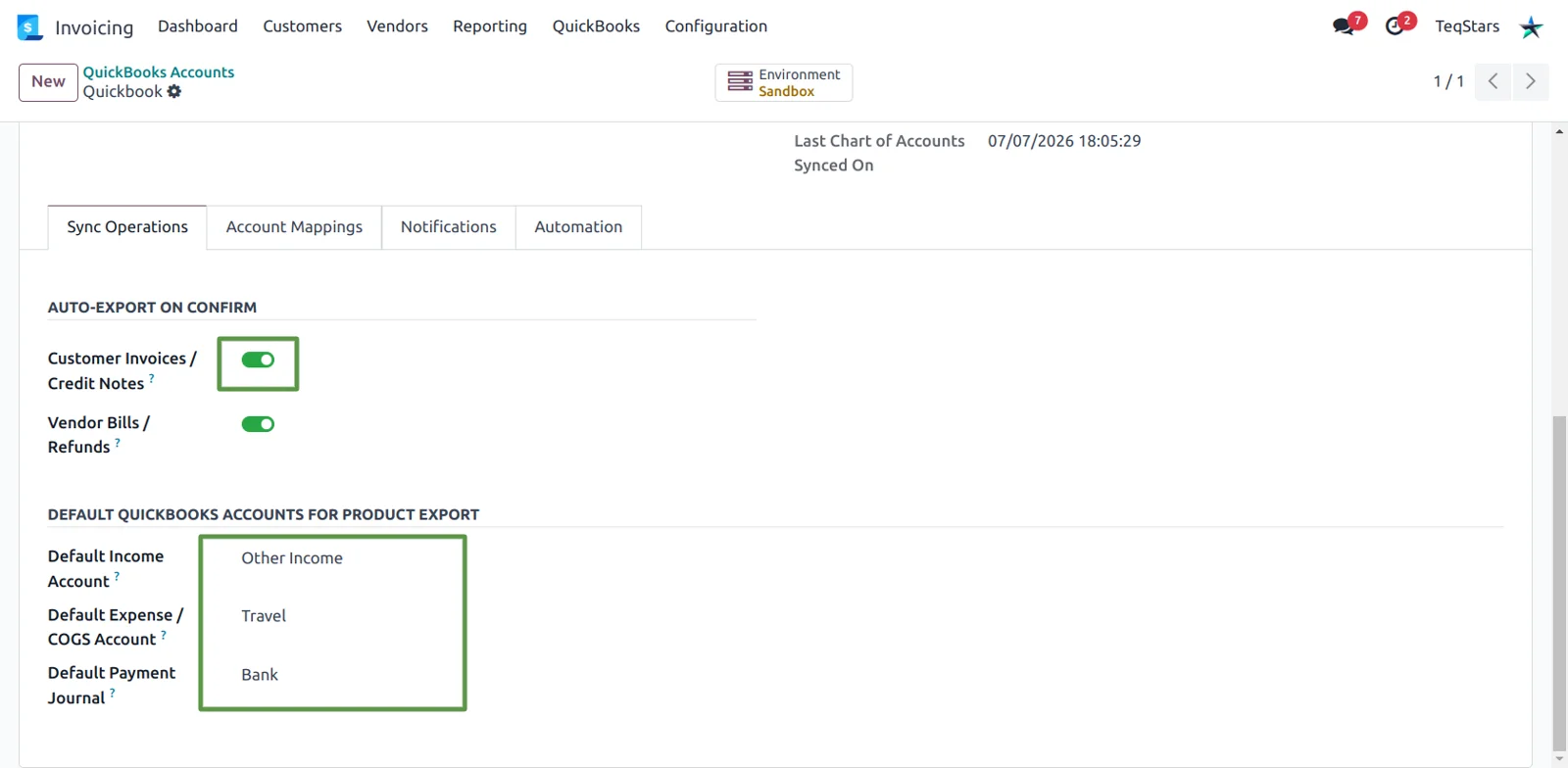This screenshot has height=768, width=1568.
Task: Disable Vendor Bills / Refunds auto-export toggle
Action: click(x=258, y=424)
